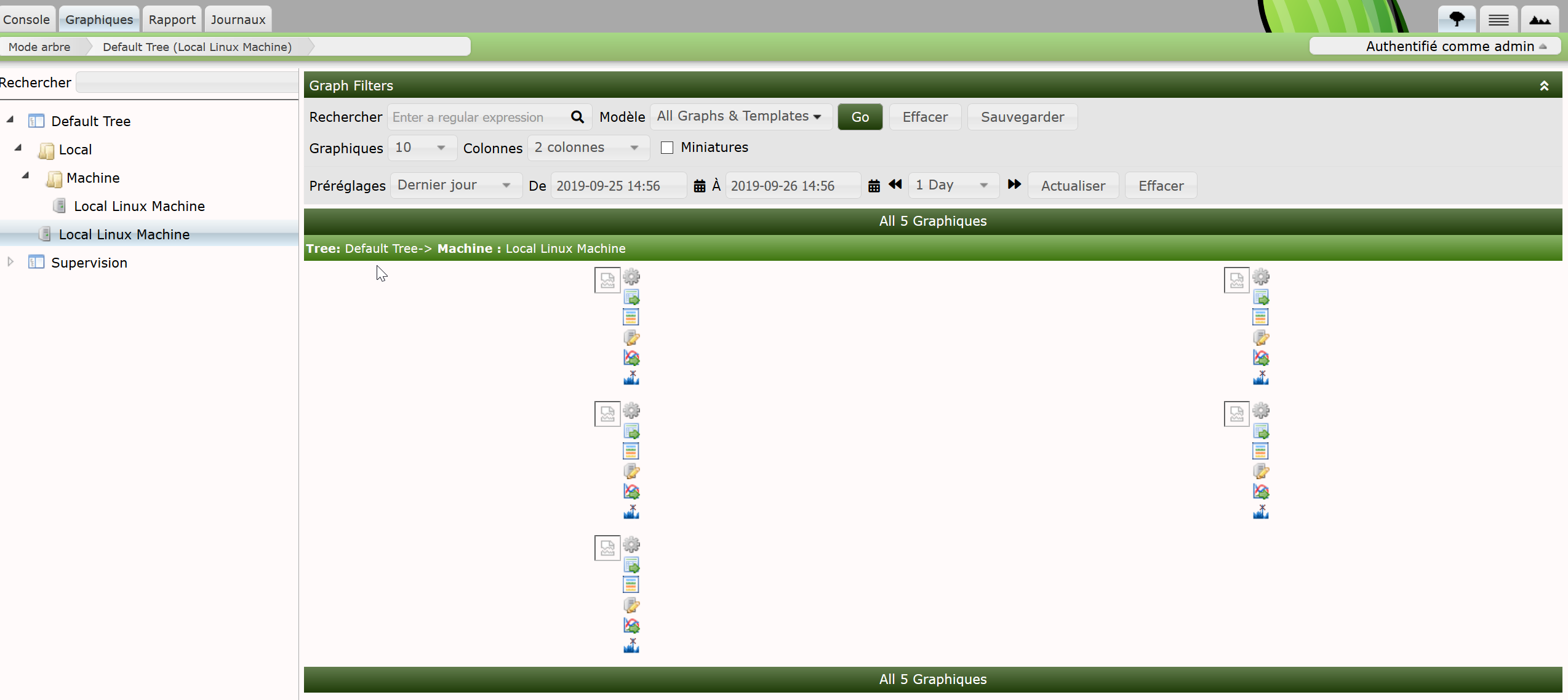Image resolution: width=1568 pixels, height=700 pixels.
Task: Click in the regular expression search field
Action: (x=479, y=117)
